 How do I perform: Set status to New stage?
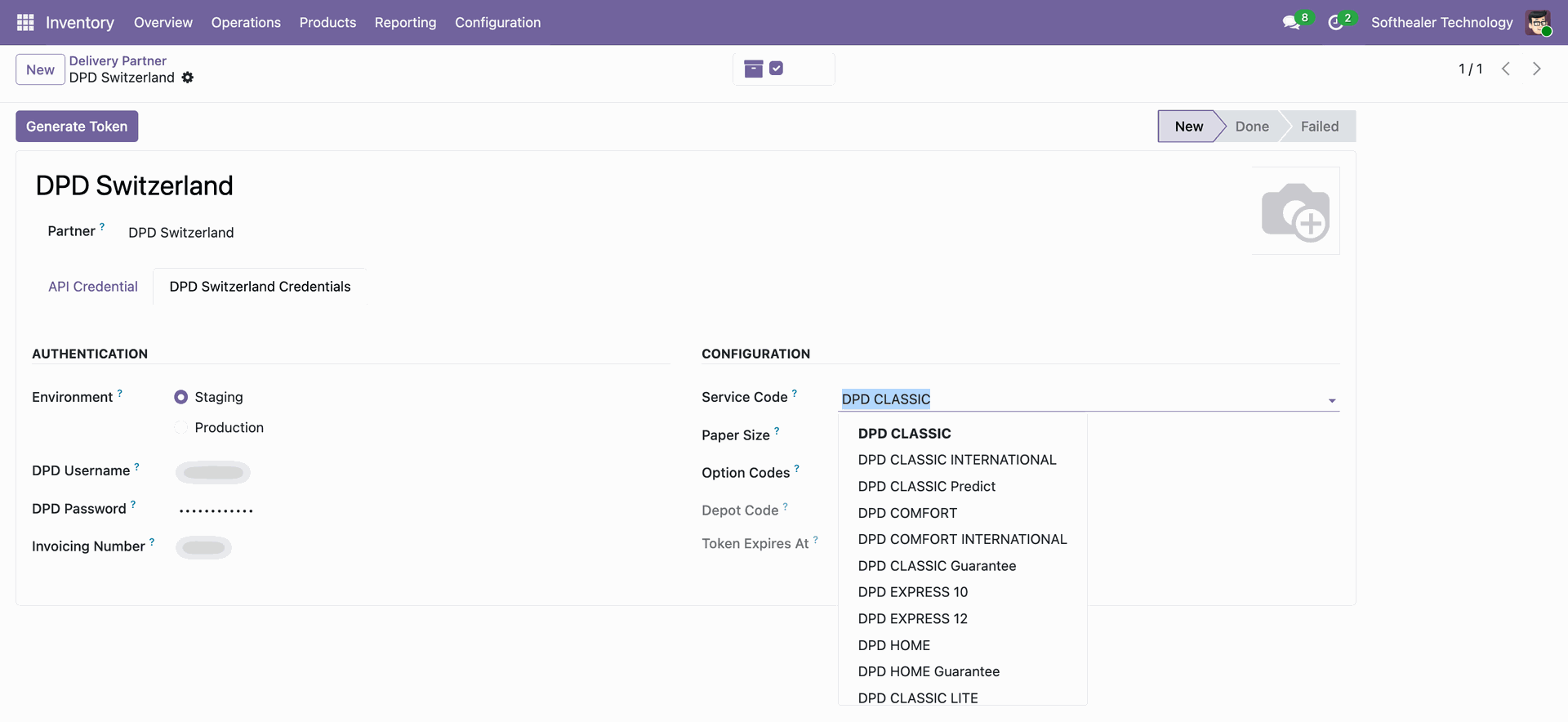click(1188, 127)
